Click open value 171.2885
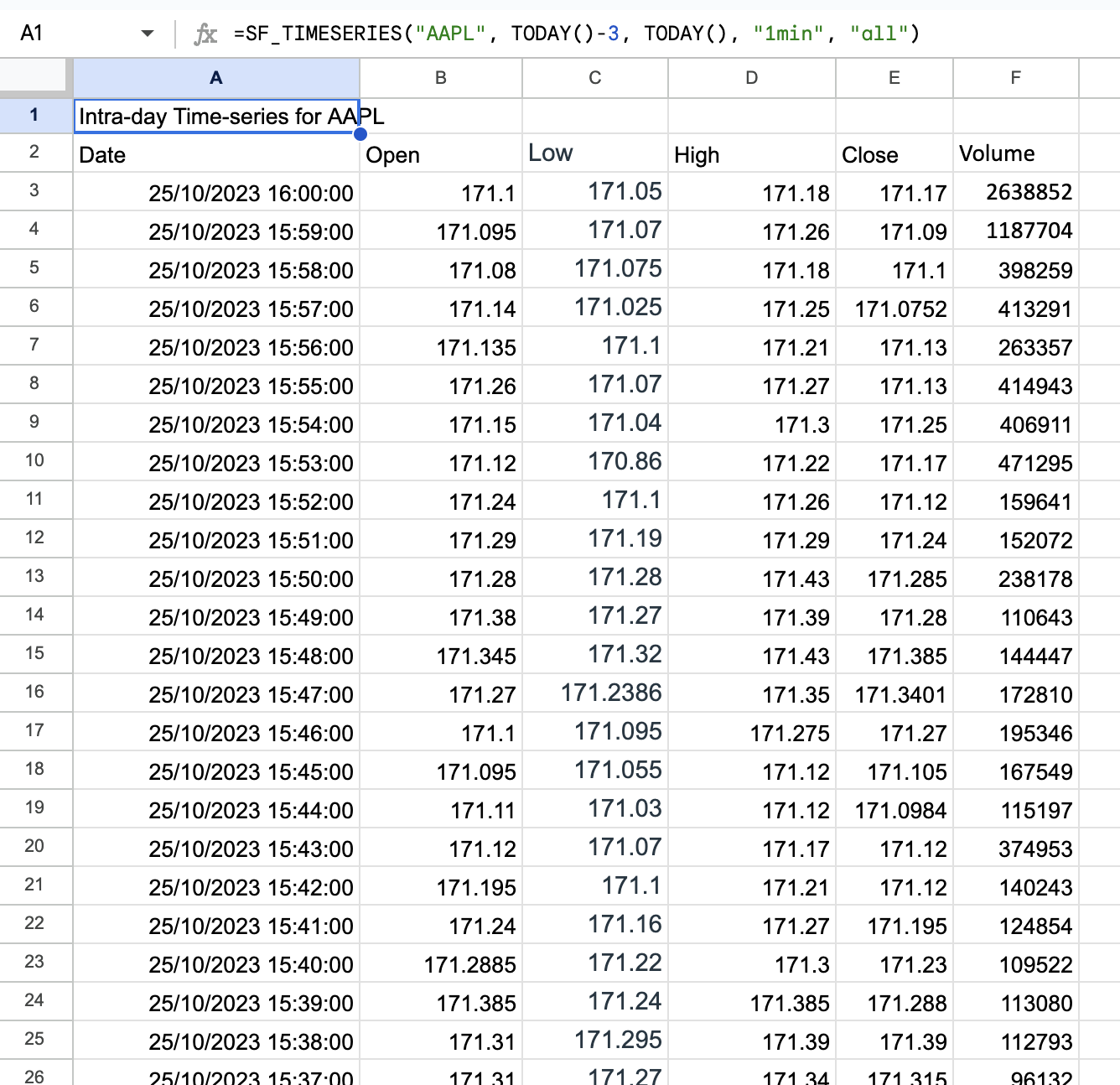Image resolution: width=1120 pixels, height=1085 pixels. (x=441, y=964)
